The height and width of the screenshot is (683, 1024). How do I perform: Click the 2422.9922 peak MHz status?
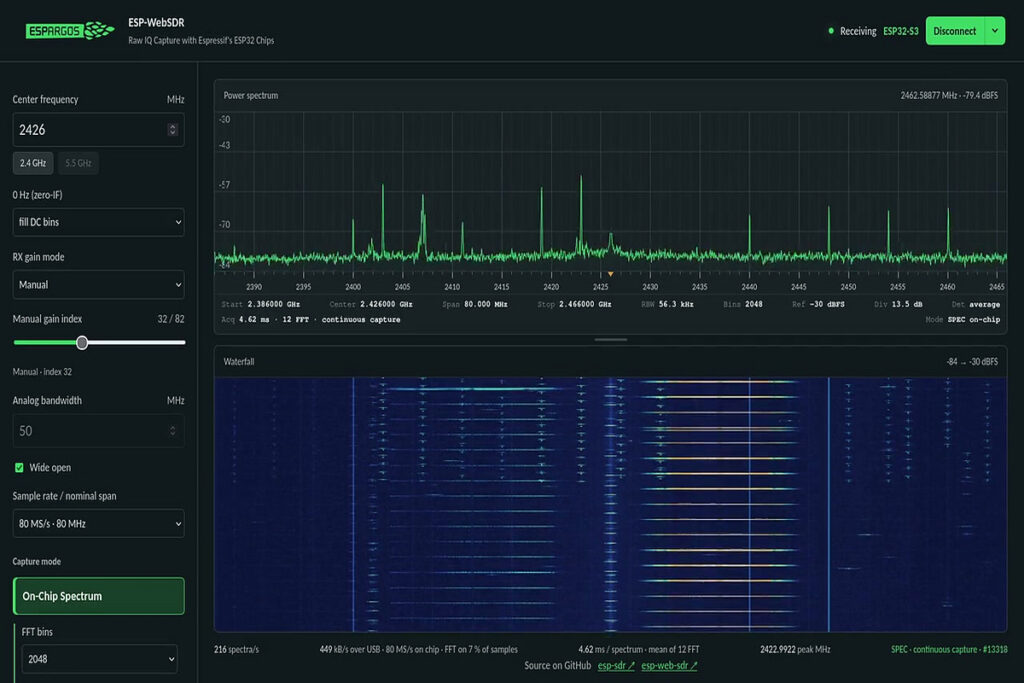pyautogui.click(x=795, y=649)
